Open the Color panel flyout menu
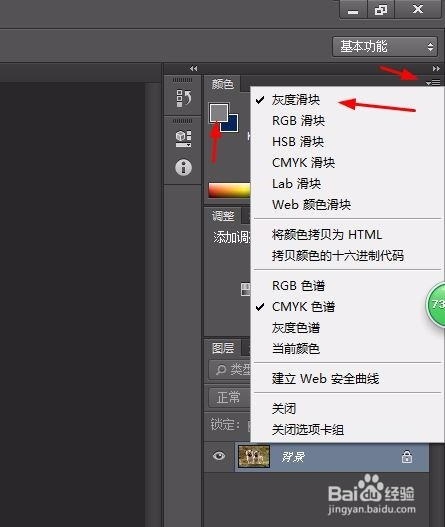The height and width of the screenshot is (527, 445). click(x=433, y=82)
